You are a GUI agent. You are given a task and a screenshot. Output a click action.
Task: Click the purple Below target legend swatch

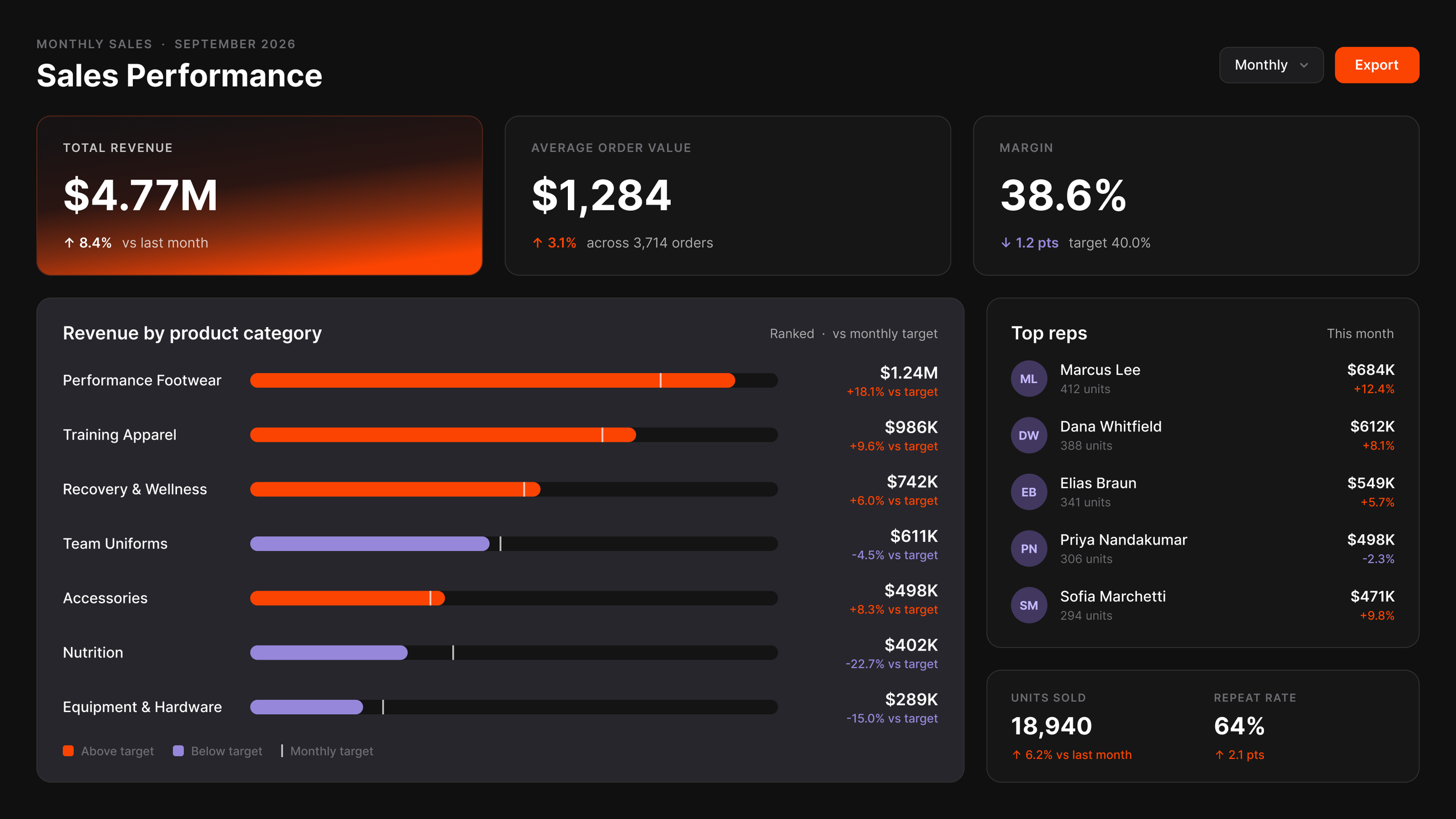(178, 751)
